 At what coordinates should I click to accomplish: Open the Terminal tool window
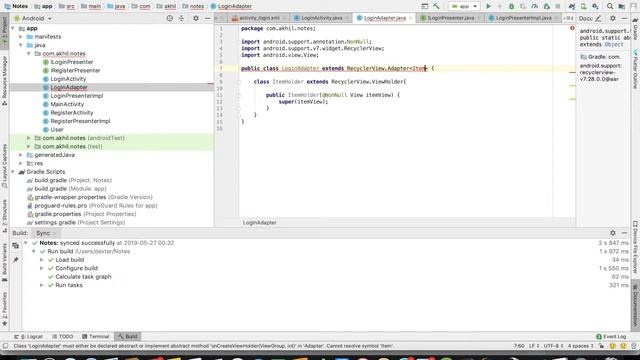[x=96, y=336]
